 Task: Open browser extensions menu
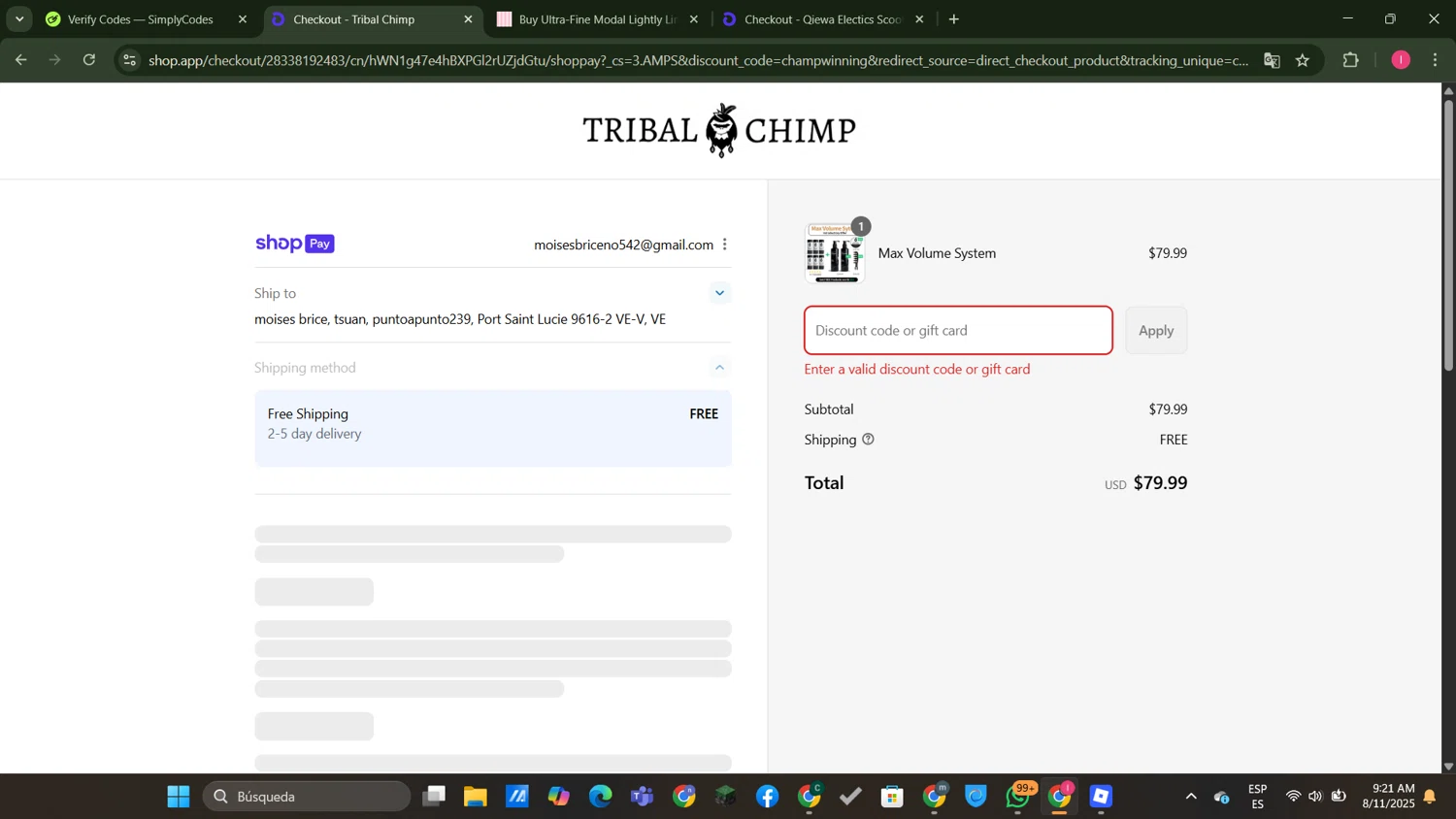(x=1350, y=60)
